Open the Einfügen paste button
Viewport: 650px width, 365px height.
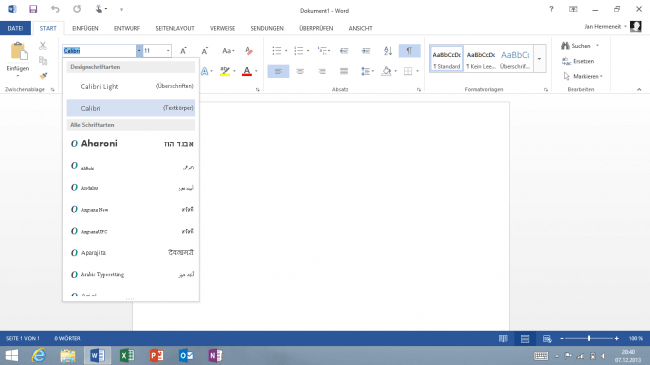click(18, 60)
